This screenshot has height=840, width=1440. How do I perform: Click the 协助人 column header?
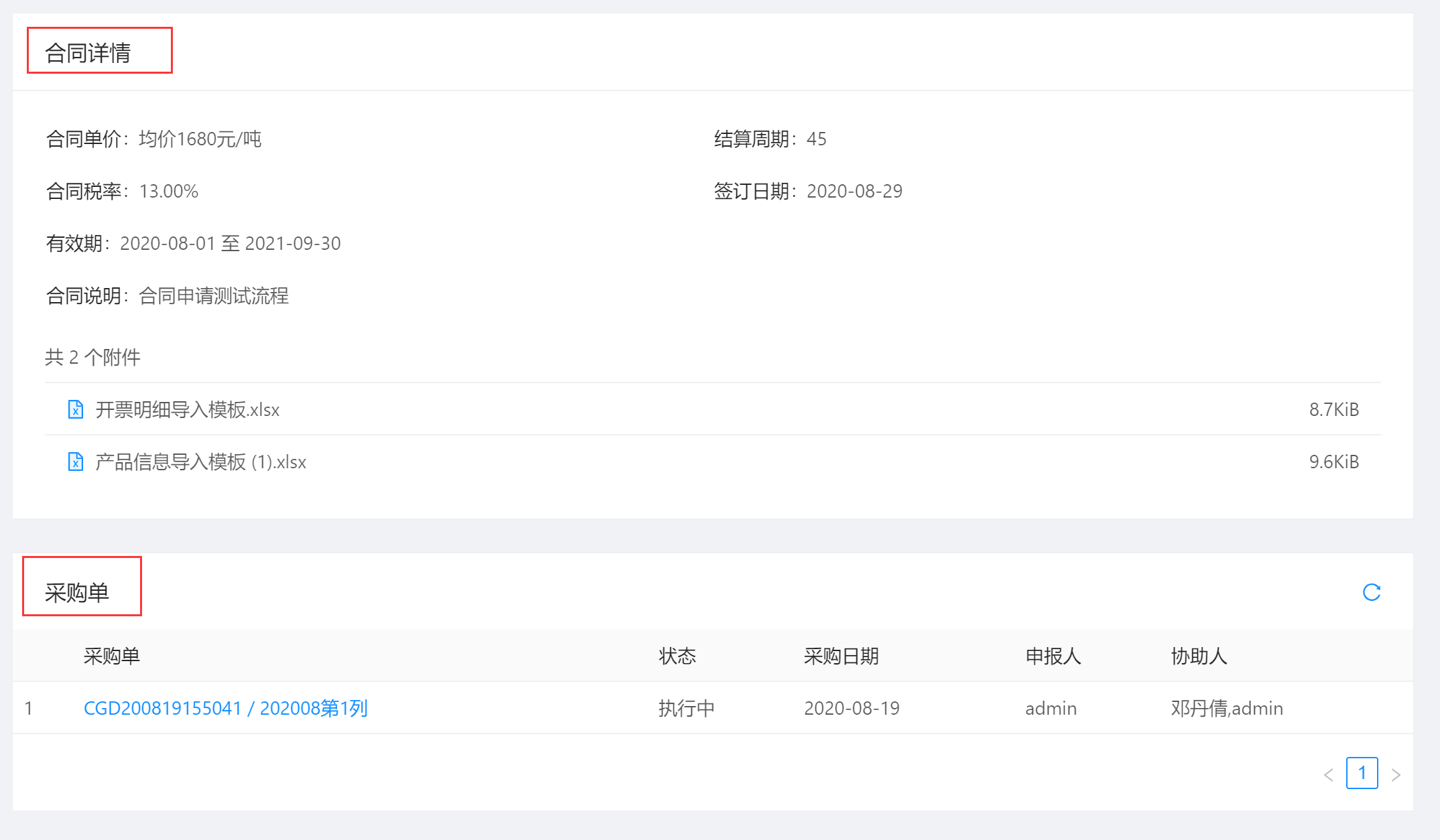[x=1198, y=656]
